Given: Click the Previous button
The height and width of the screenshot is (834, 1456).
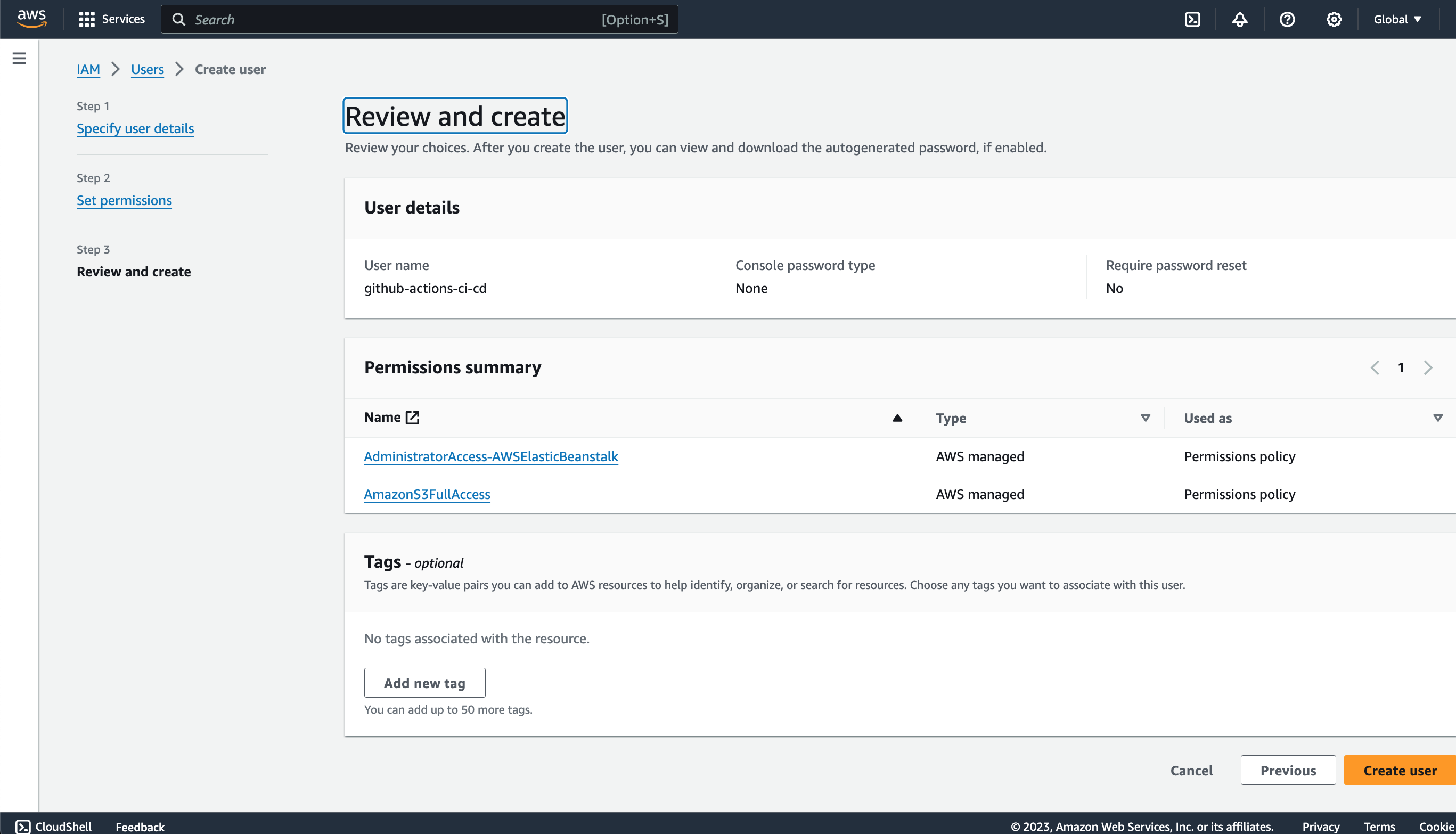Looking at the screenshot, I should pyautogui.click(x=1288, y=771).
